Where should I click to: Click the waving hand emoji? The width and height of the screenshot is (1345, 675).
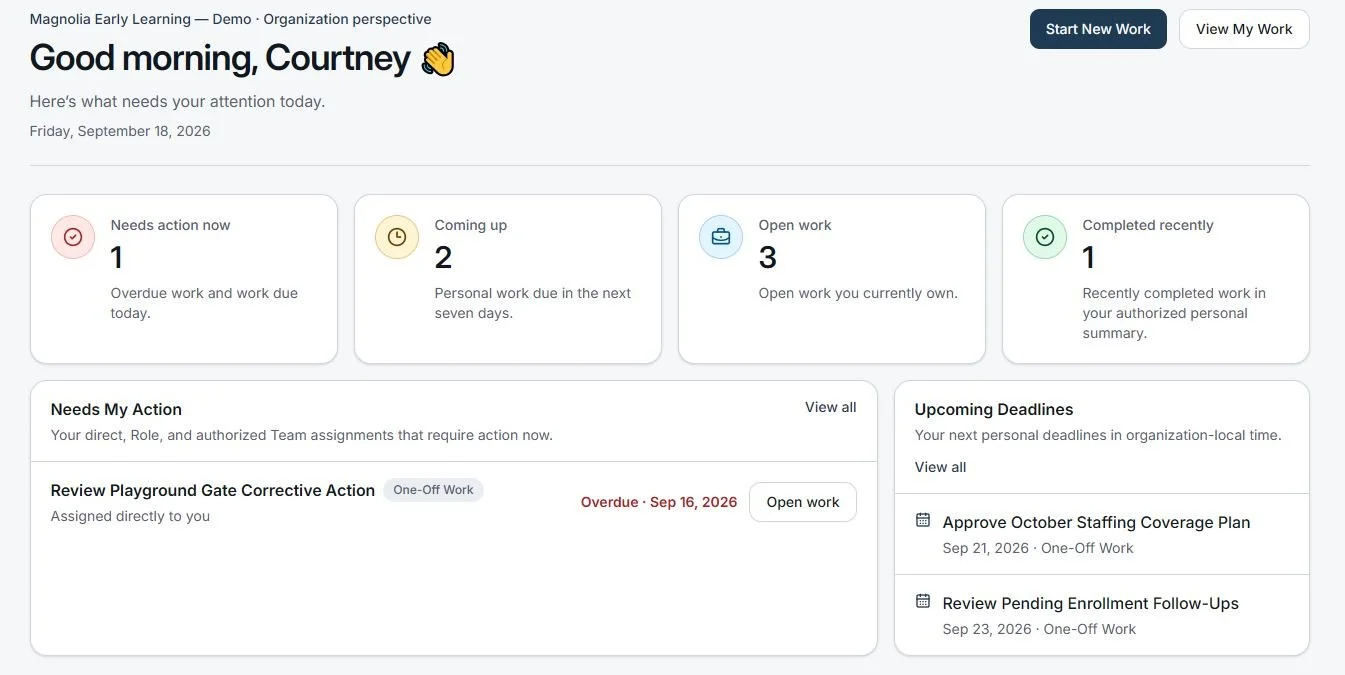click(x=438, y=59)
